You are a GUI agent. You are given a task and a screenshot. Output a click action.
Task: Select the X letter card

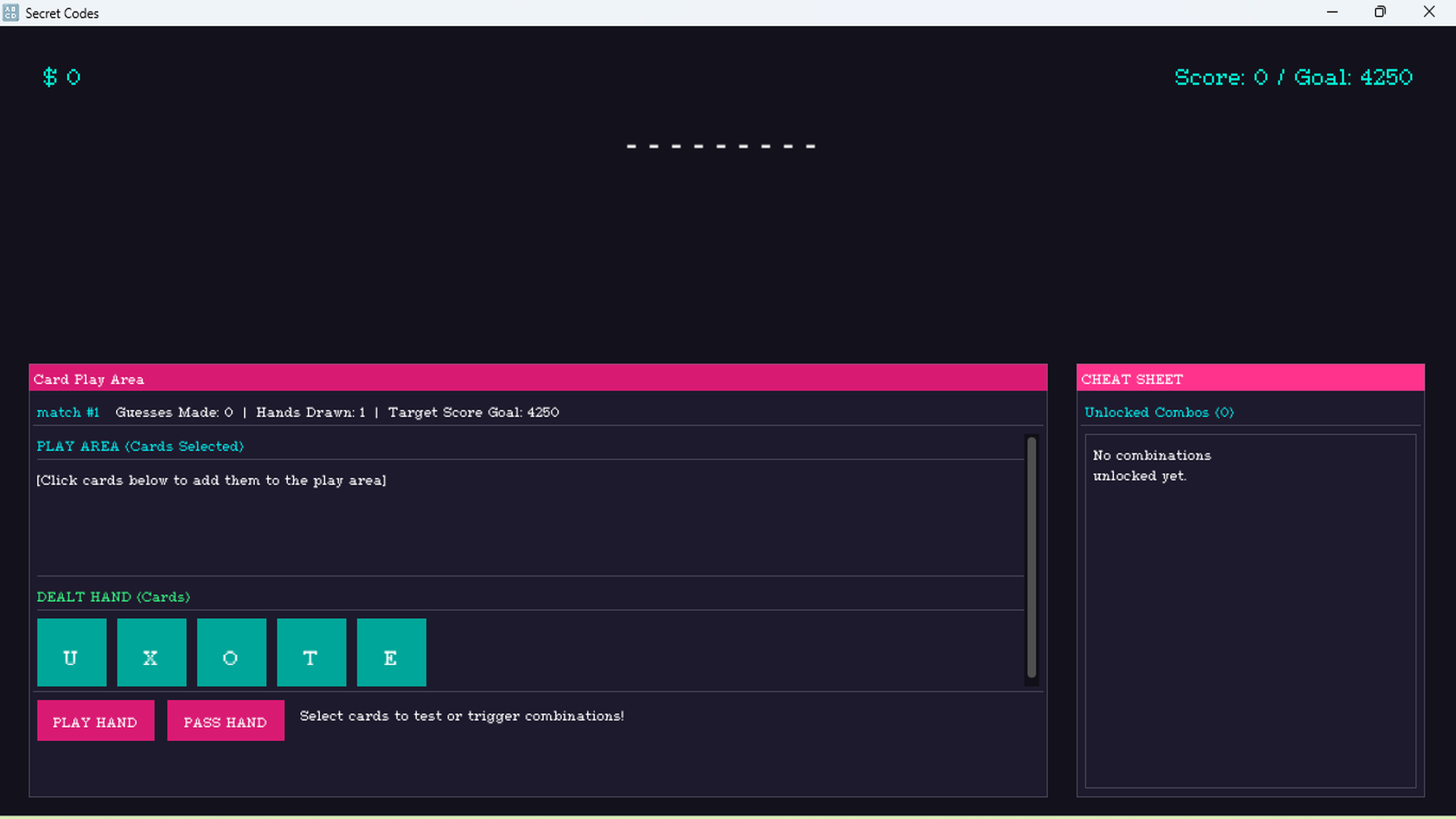152,652
